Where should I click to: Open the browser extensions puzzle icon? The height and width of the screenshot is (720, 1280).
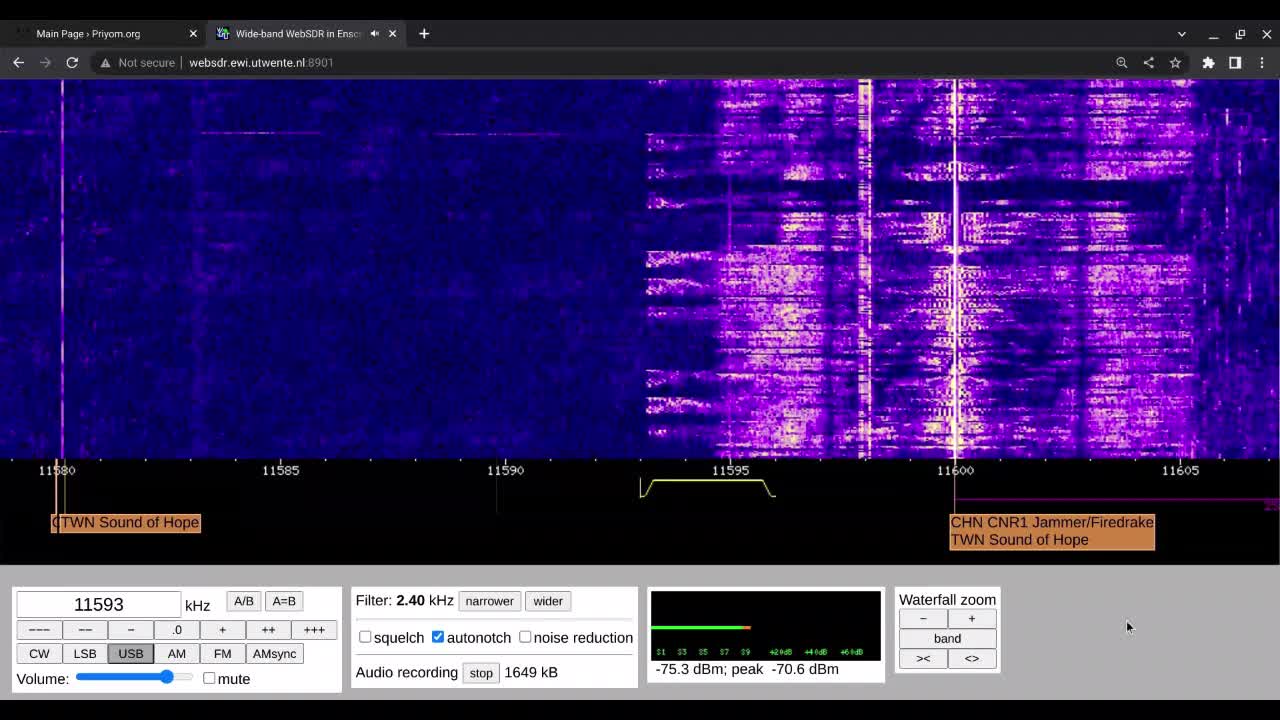click(1208, 62)
